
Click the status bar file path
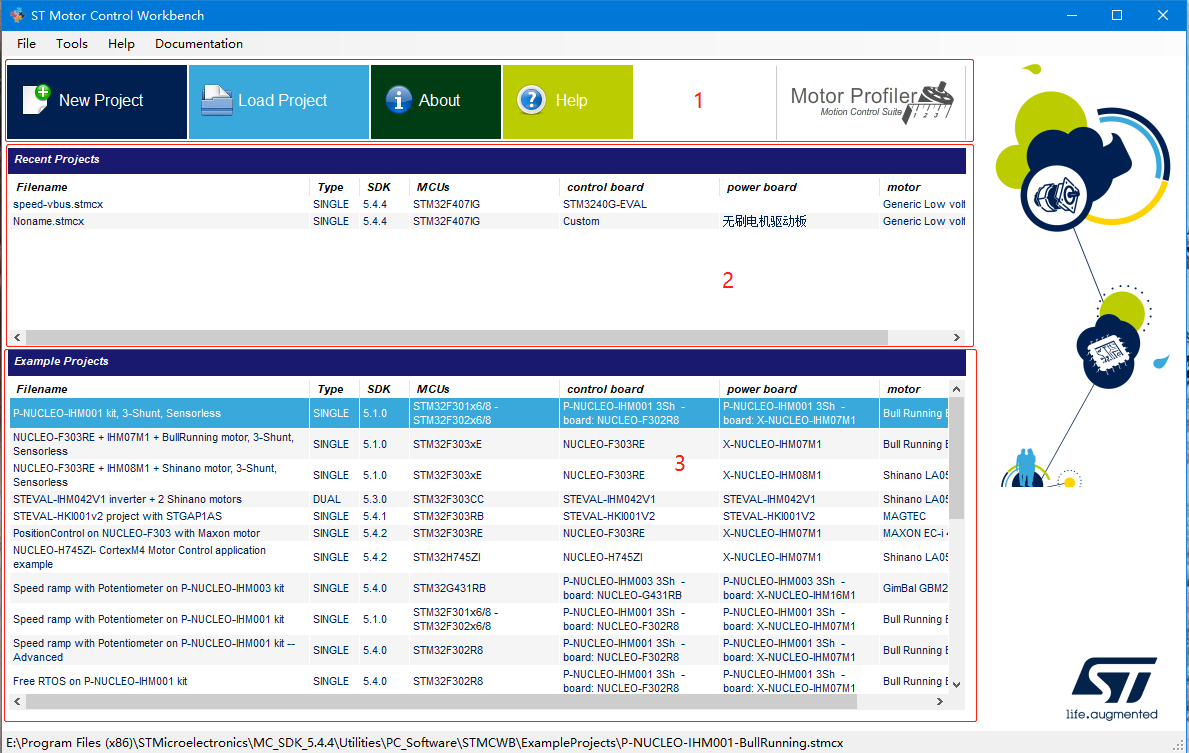pyautogui.click(x=425, y=742)
